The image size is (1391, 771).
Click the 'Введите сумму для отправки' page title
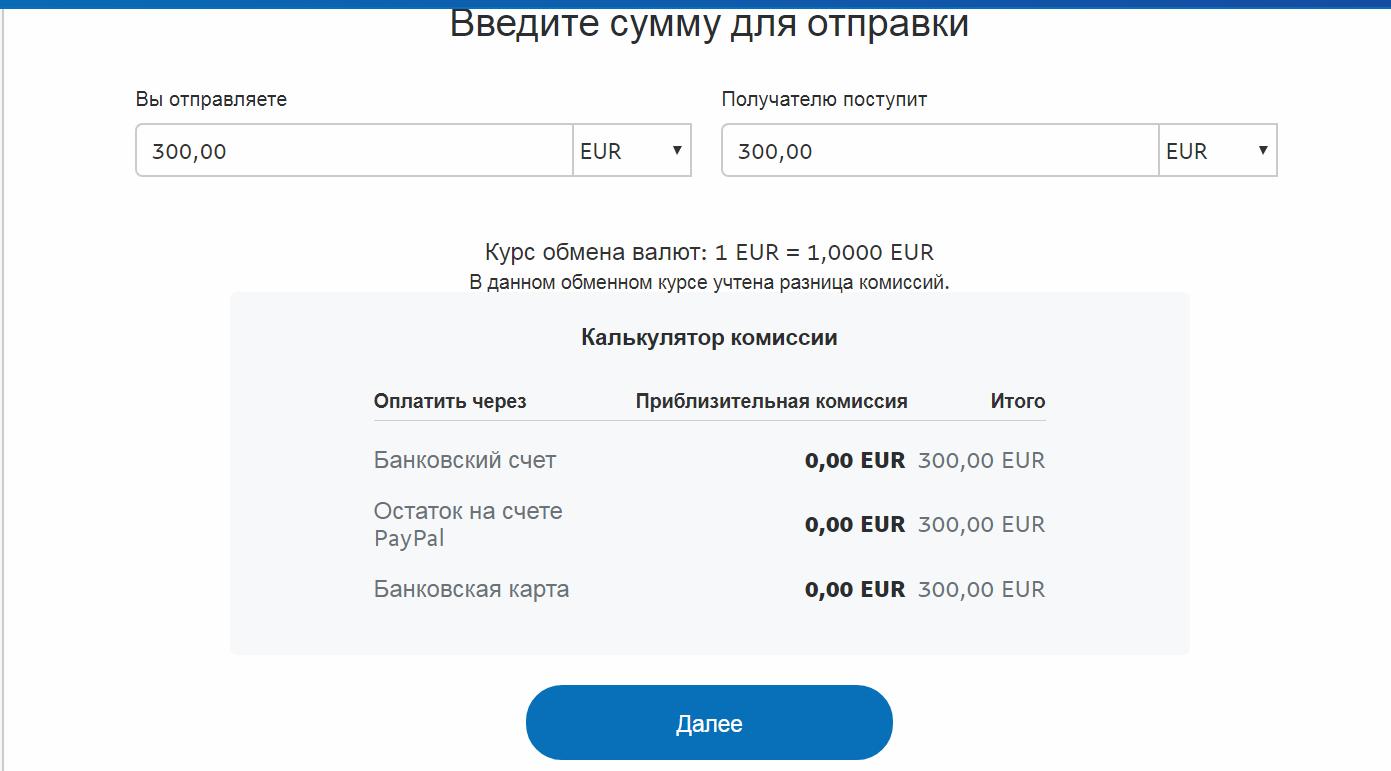[x=709, y=23]
